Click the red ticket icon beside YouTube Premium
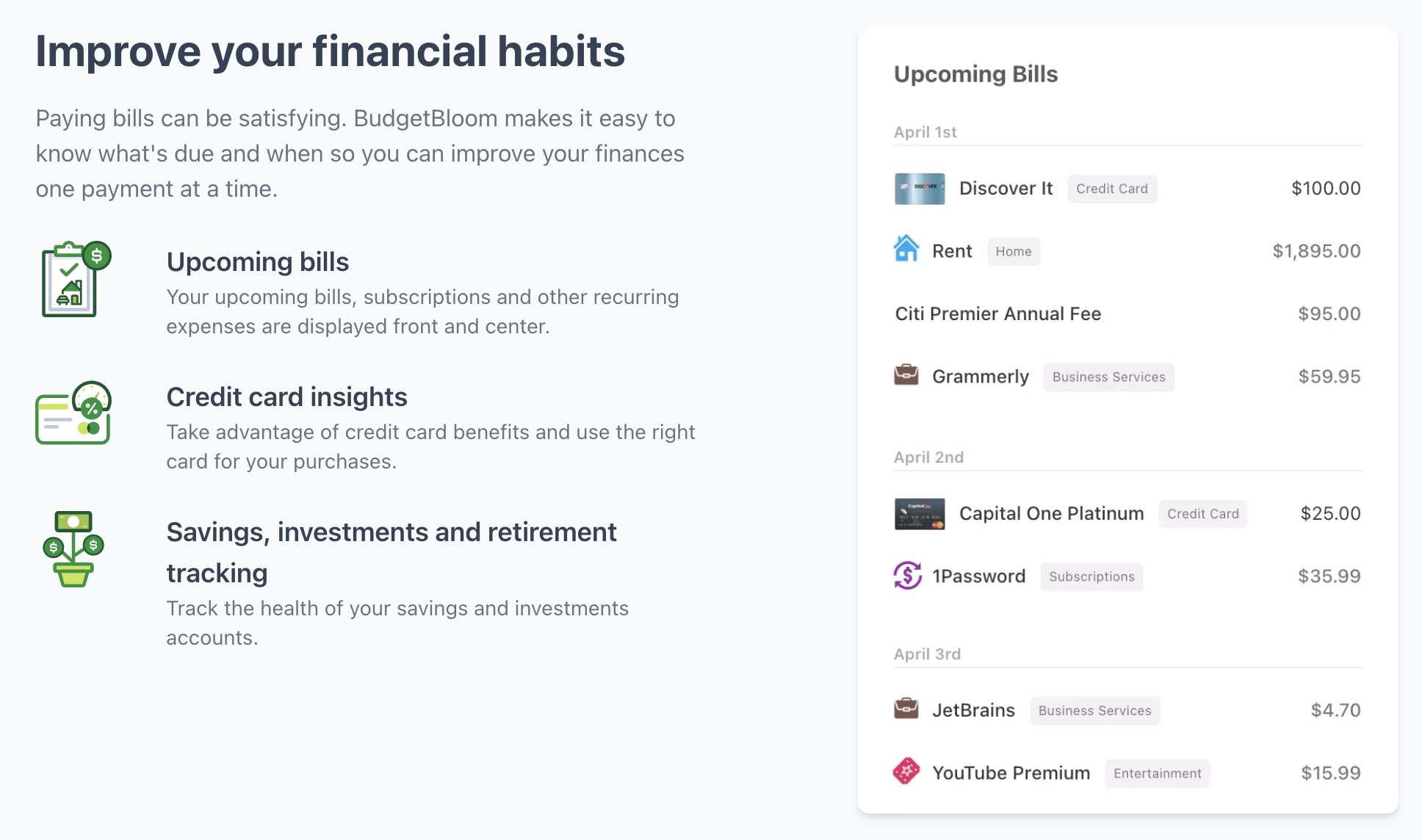 906,771
